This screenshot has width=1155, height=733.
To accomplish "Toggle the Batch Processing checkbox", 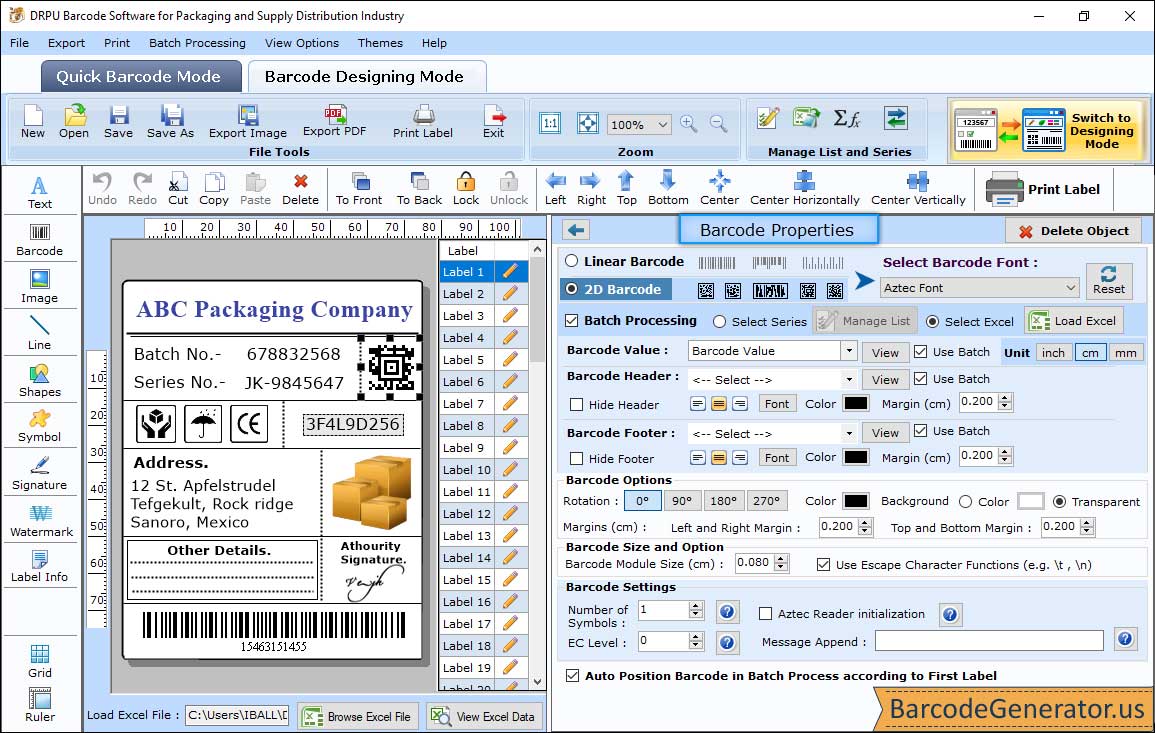I will [572, 320].
